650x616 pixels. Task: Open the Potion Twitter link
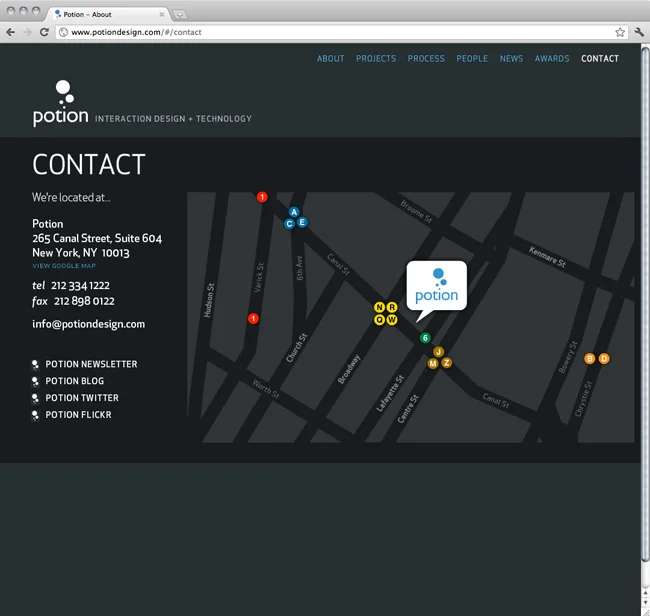[82, 398]
